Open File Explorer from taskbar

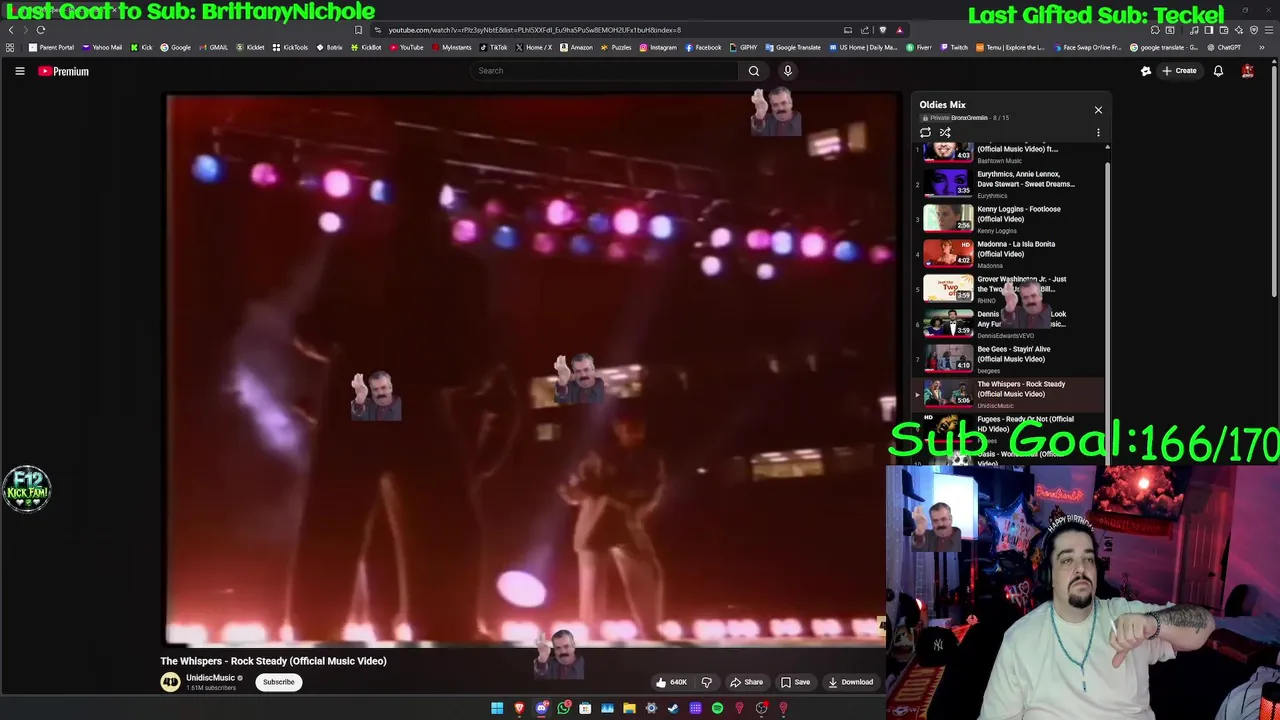(x=629, y=708)
